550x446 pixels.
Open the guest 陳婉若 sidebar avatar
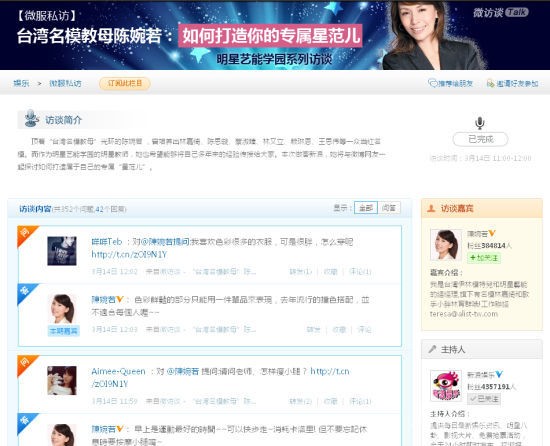point(446,245)
